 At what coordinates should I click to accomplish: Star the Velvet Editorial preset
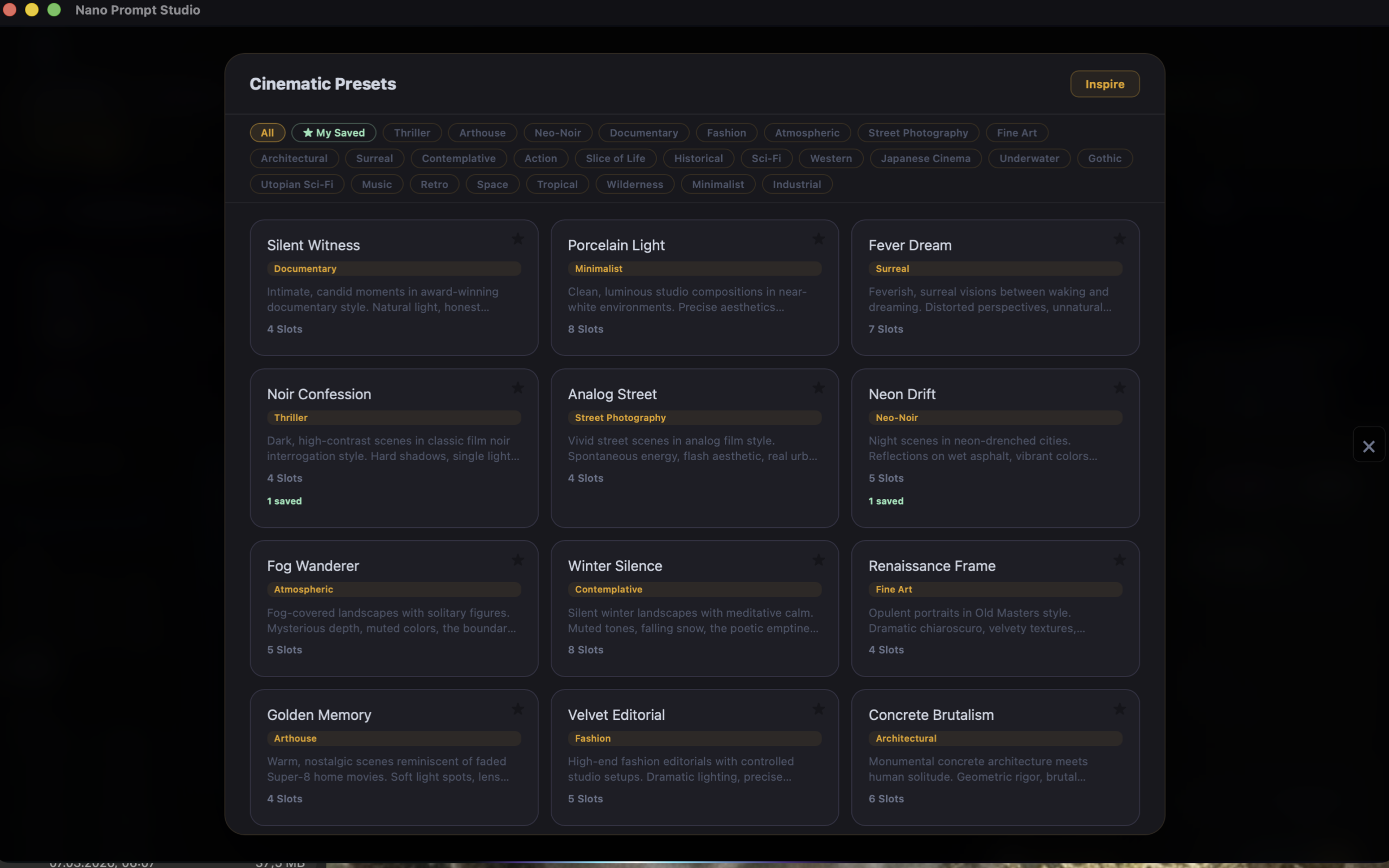(819, 709)
